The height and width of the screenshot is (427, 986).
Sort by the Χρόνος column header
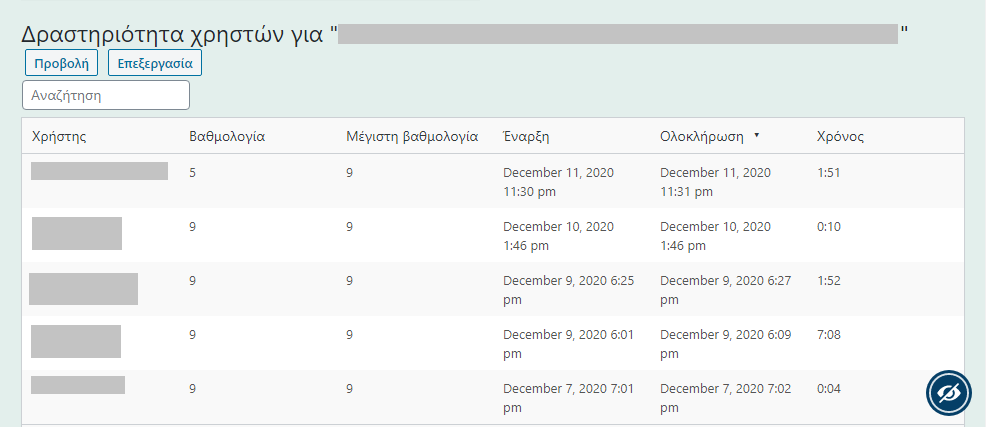tap(840, 136)
